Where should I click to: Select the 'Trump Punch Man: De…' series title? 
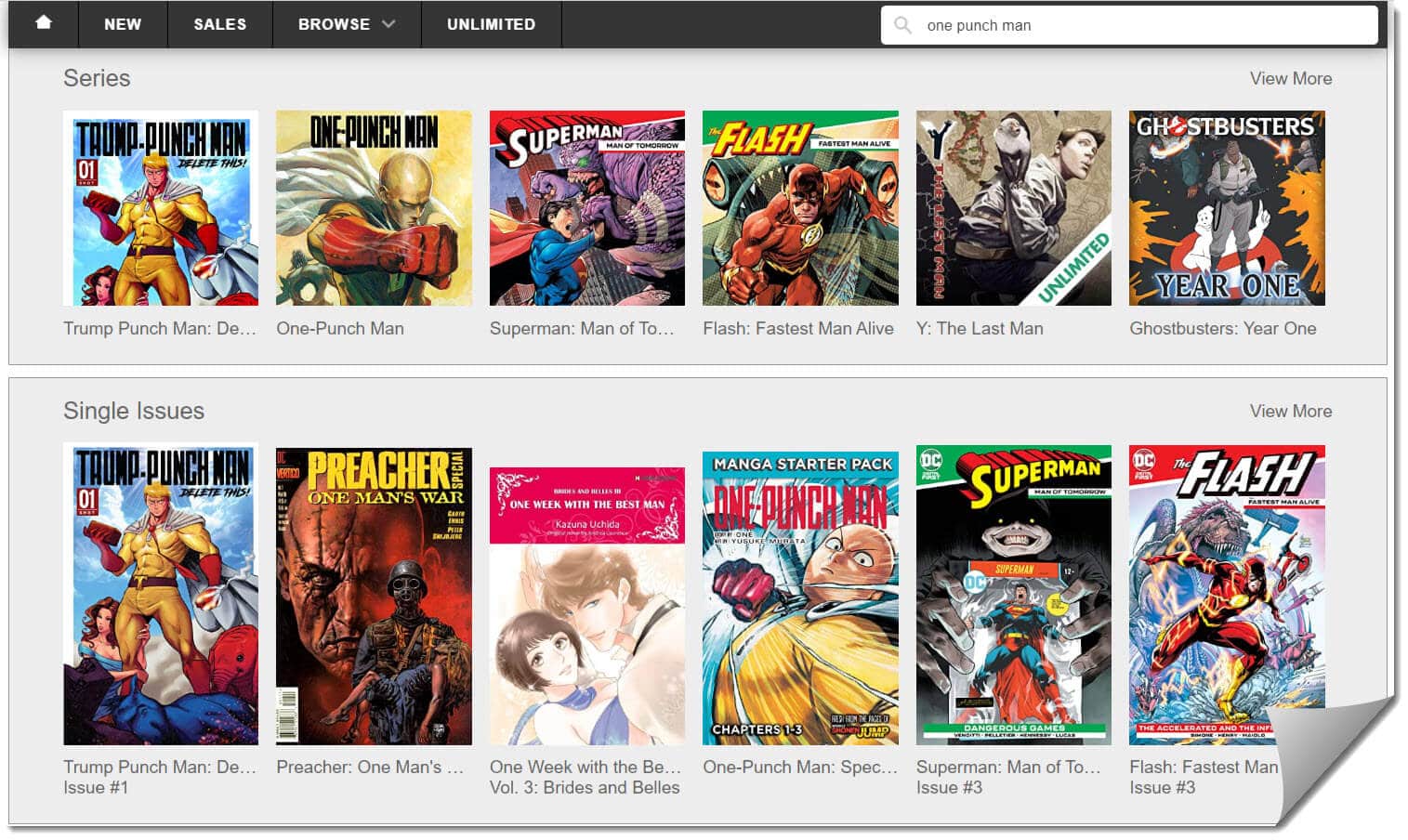coord(160,328)
